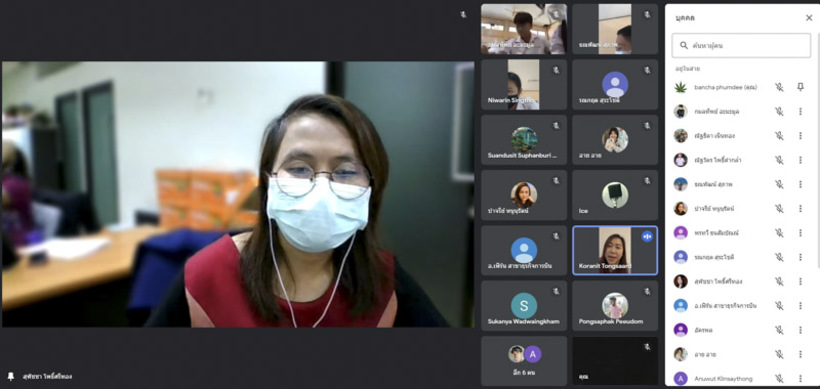Click the bancha phumdee cannabis-leaf avatar
This screenshot has height=389, width=820.
coord(680,87)
